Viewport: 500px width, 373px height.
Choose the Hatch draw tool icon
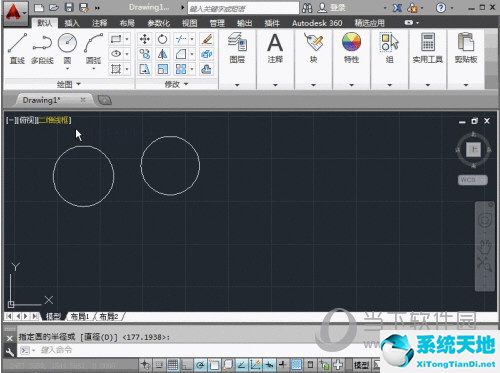[116, 69]
